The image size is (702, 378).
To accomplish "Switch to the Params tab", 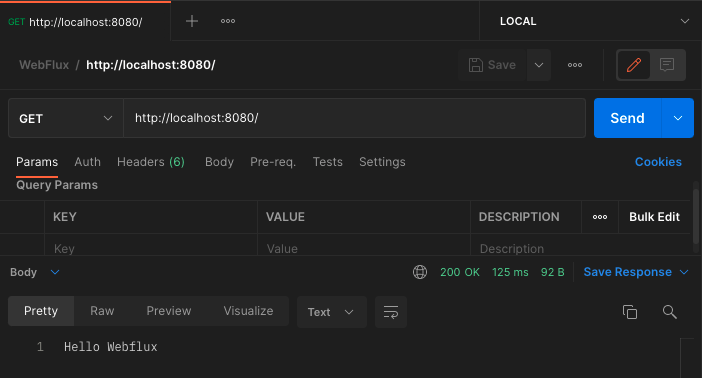I will [x=37, y=162].
